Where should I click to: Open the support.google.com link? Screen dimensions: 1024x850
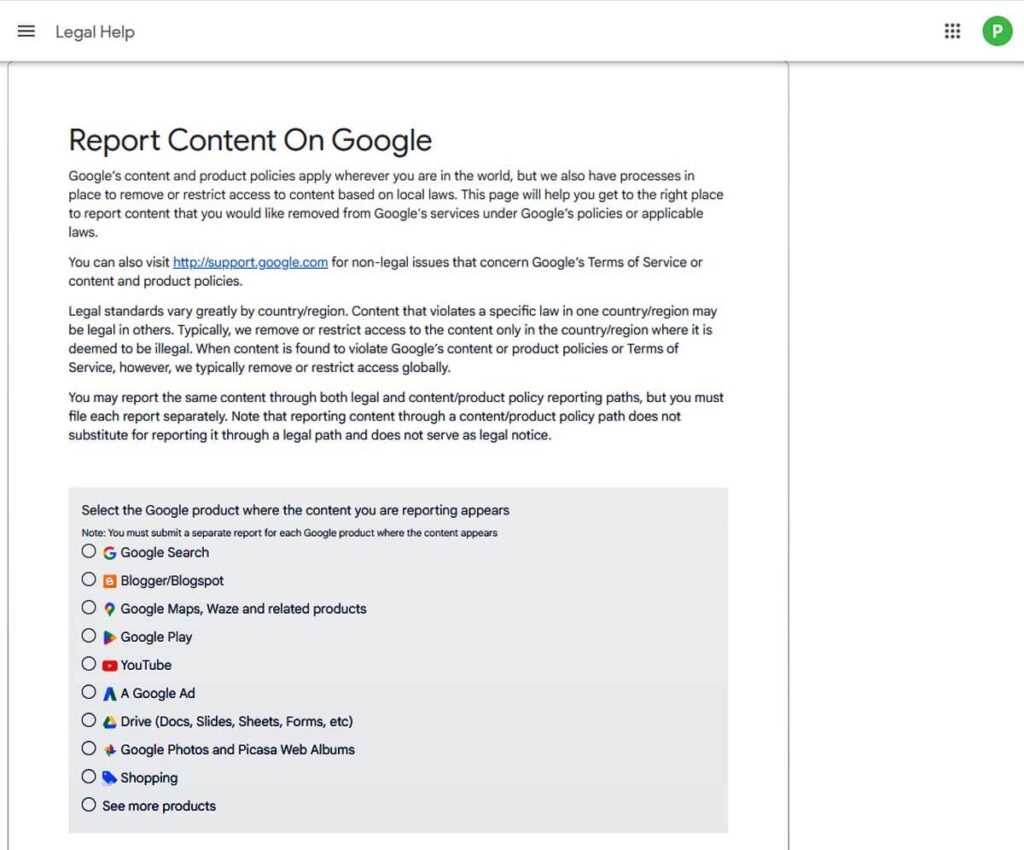coord(249,261)
